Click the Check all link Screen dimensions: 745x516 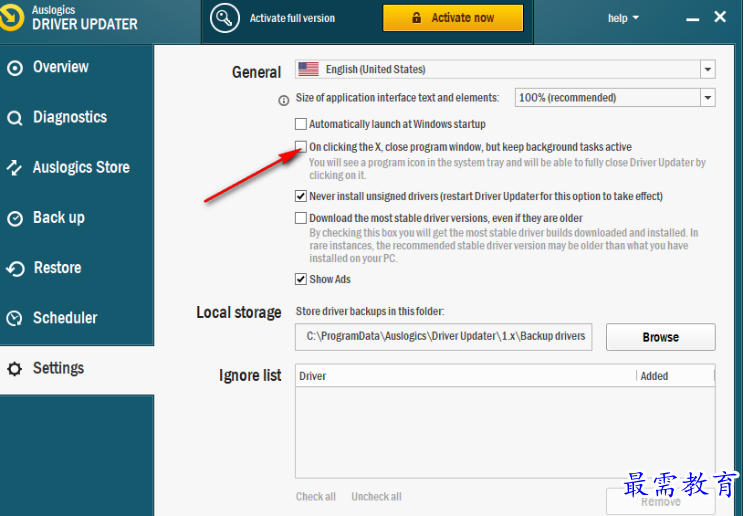click(x=315, y=497)
